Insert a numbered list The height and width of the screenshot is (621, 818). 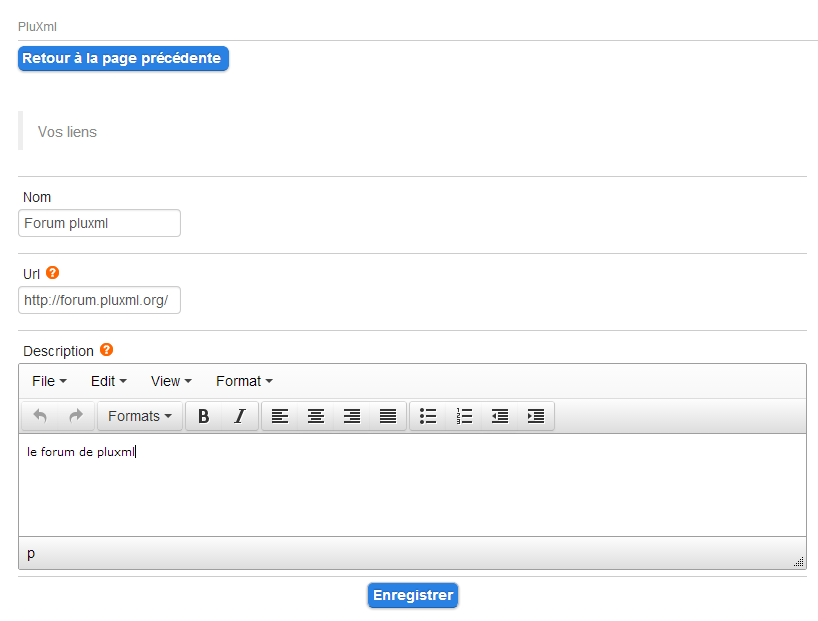pyautogui.click(x=464, y=416)
